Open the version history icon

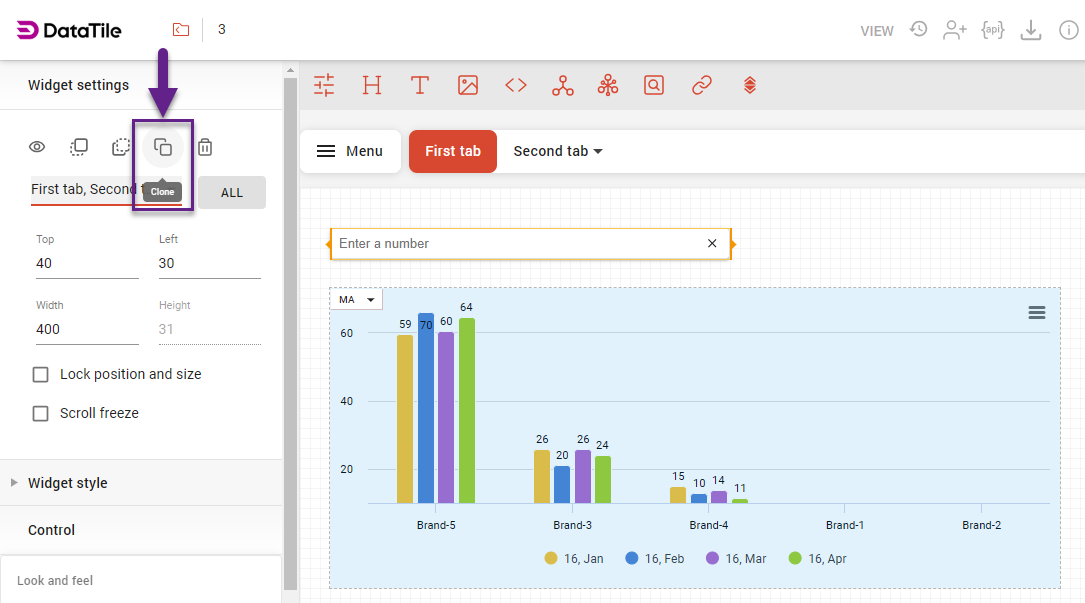click(918, 30)
